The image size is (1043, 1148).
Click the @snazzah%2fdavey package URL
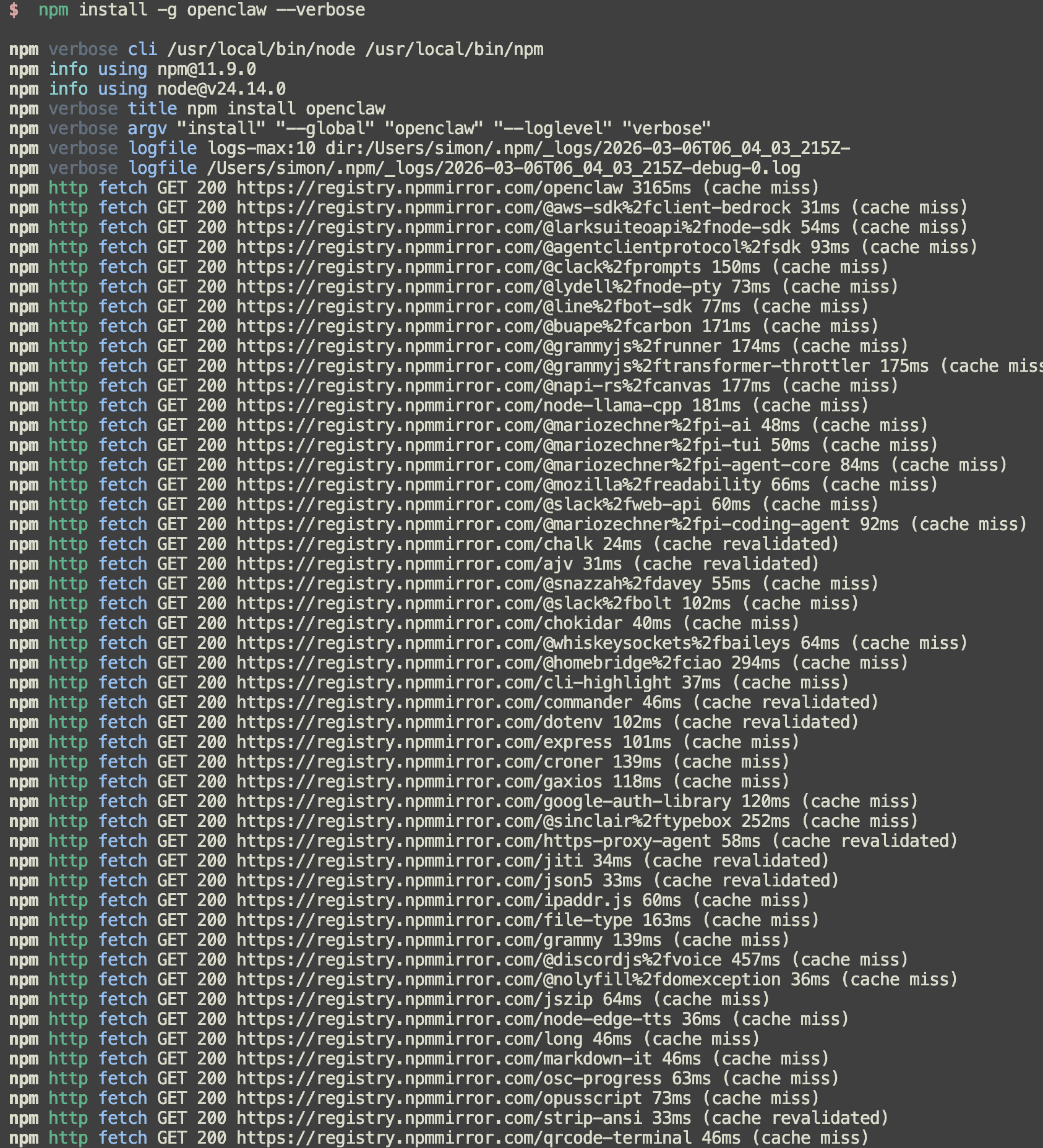pyautogui.click(x=469, y=584)
